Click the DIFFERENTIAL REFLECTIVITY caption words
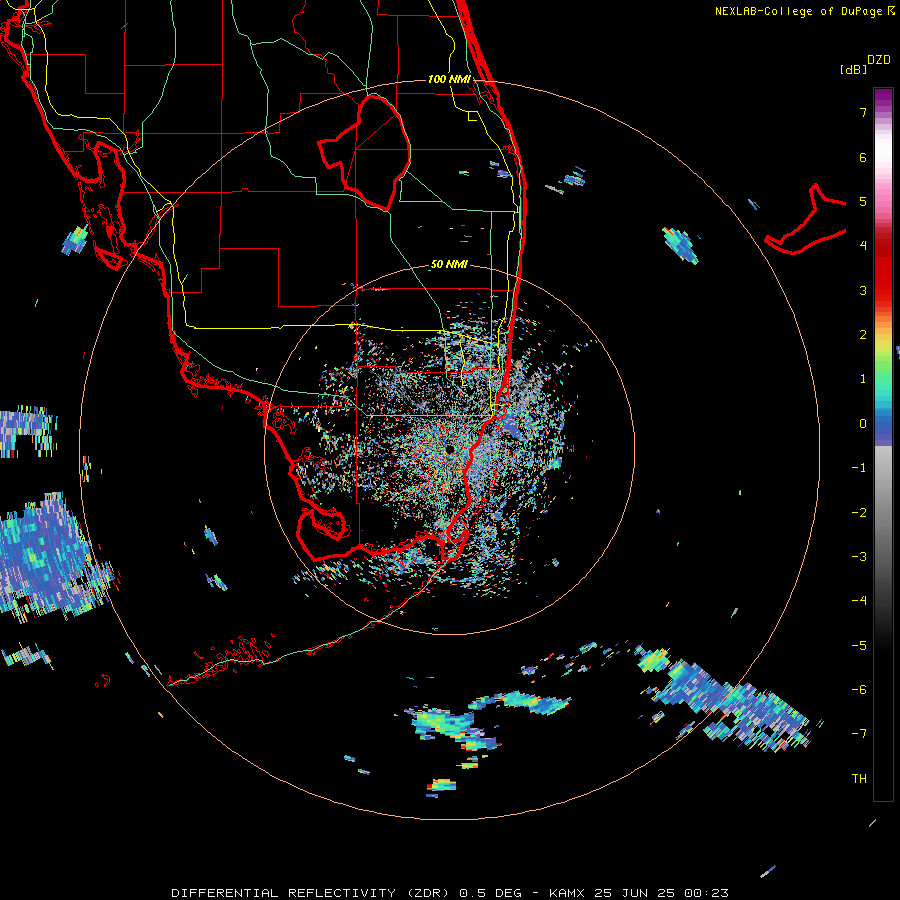This screenshot has width=900, height=900. tap(284, 893)
